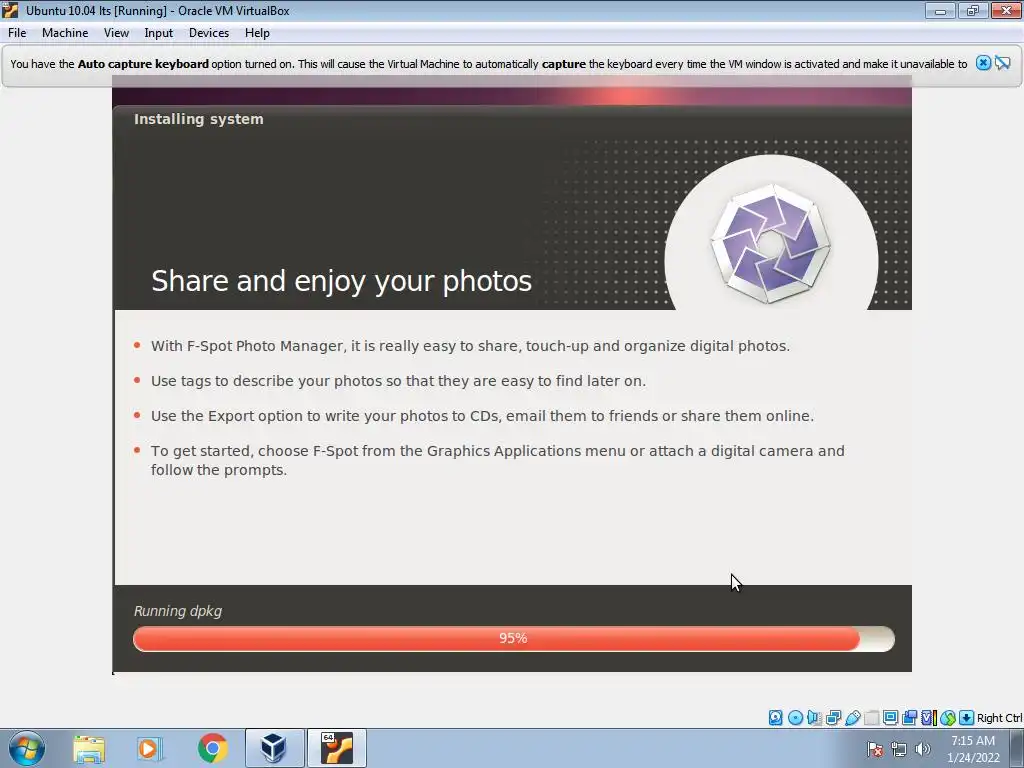Click the 95% installation progress bar
This screenshot has height=768, width=1024.
513,639
